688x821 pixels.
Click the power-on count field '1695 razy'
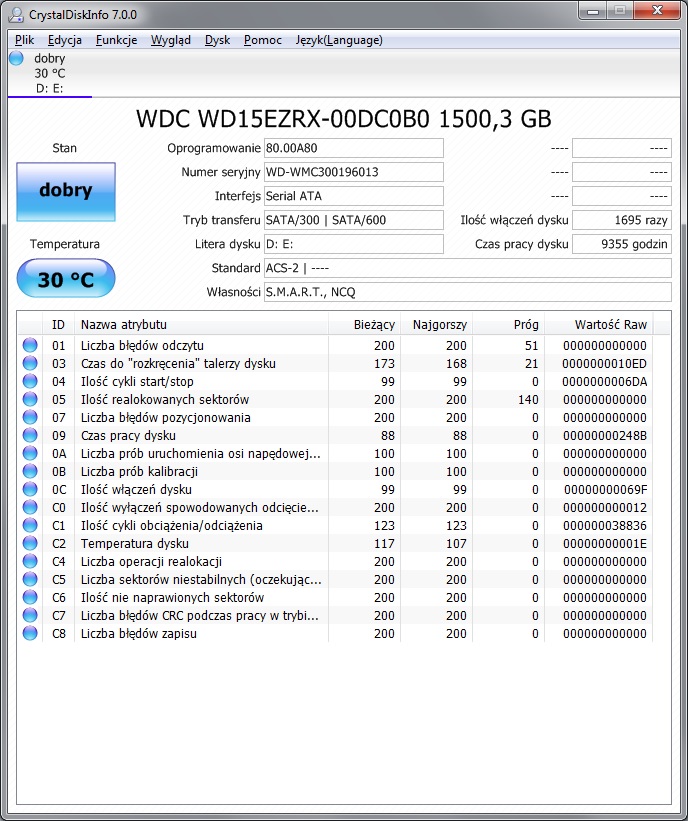point(622,220)
